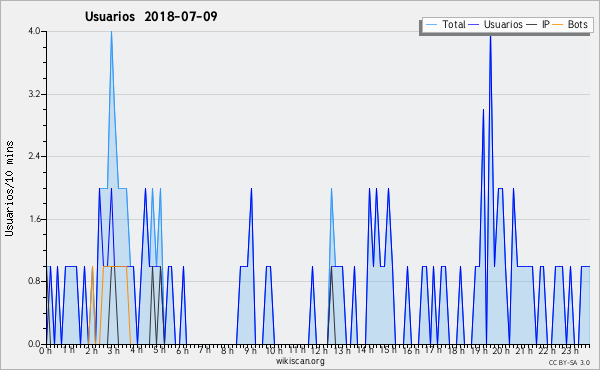Click the y-axis value 0.8
The width and height of the screenshot is (600, 370).
coord(34,282)
